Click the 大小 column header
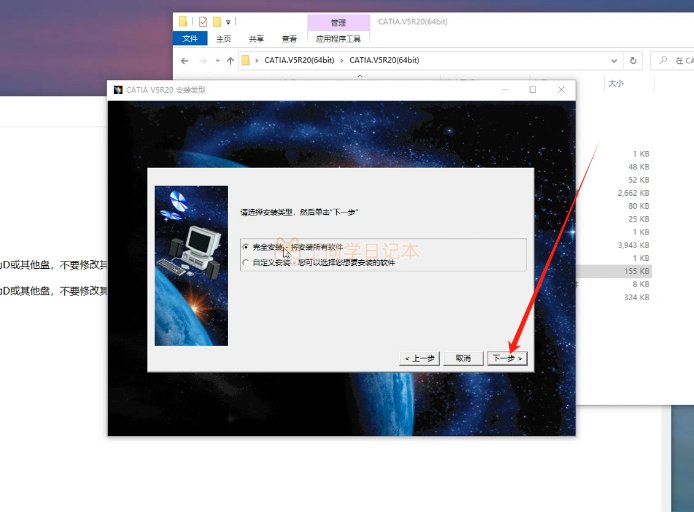694x512 pixels. click(x=616, y=85)
